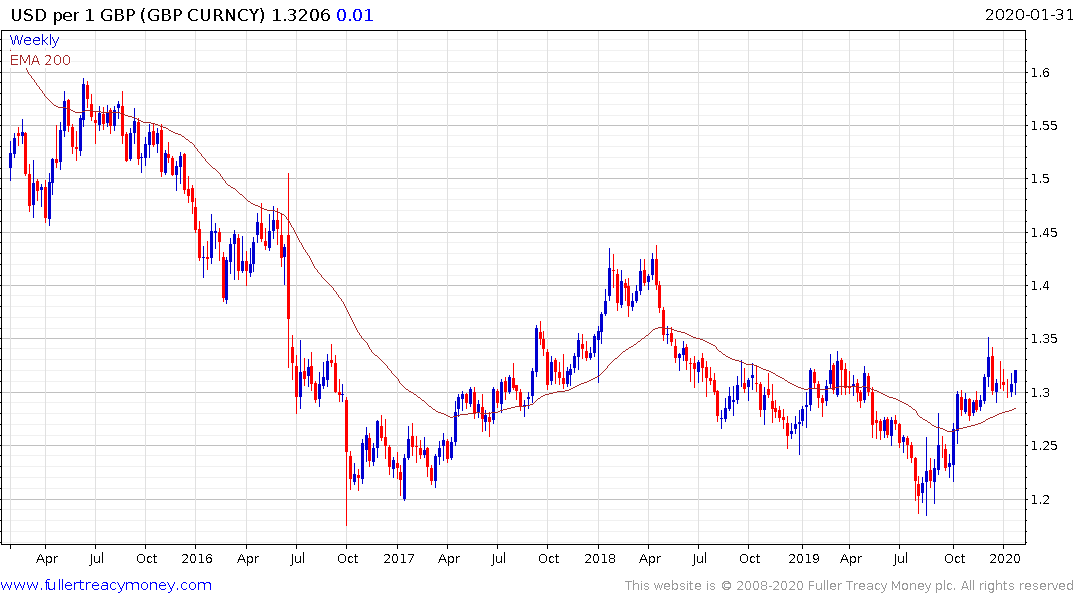
Task: Click the 1.3 price axis label
Action: pos(1040,392)
